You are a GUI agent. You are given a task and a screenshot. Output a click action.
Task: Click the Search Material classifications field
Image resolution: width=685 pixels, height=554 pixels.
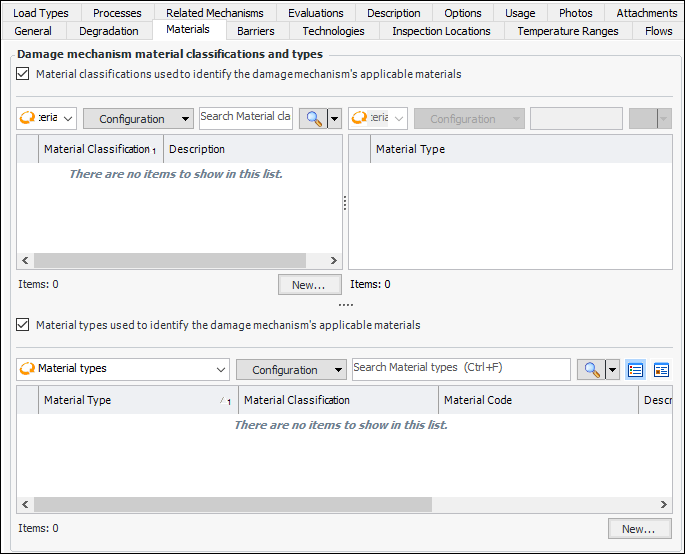point(246,118)
